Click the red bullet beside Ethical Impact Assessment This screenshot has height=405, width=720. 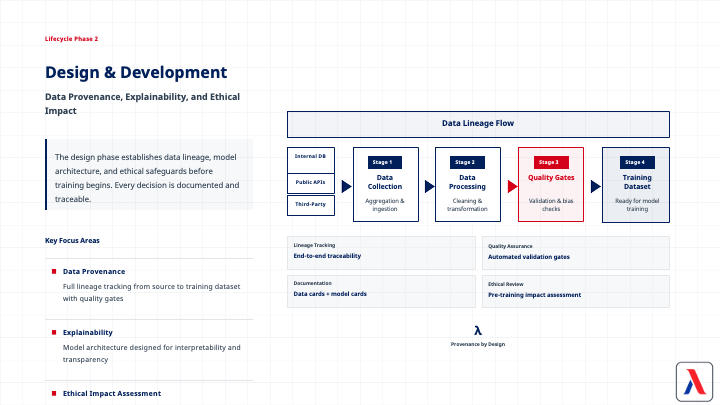pyautogui.click(x=54, y=393)
